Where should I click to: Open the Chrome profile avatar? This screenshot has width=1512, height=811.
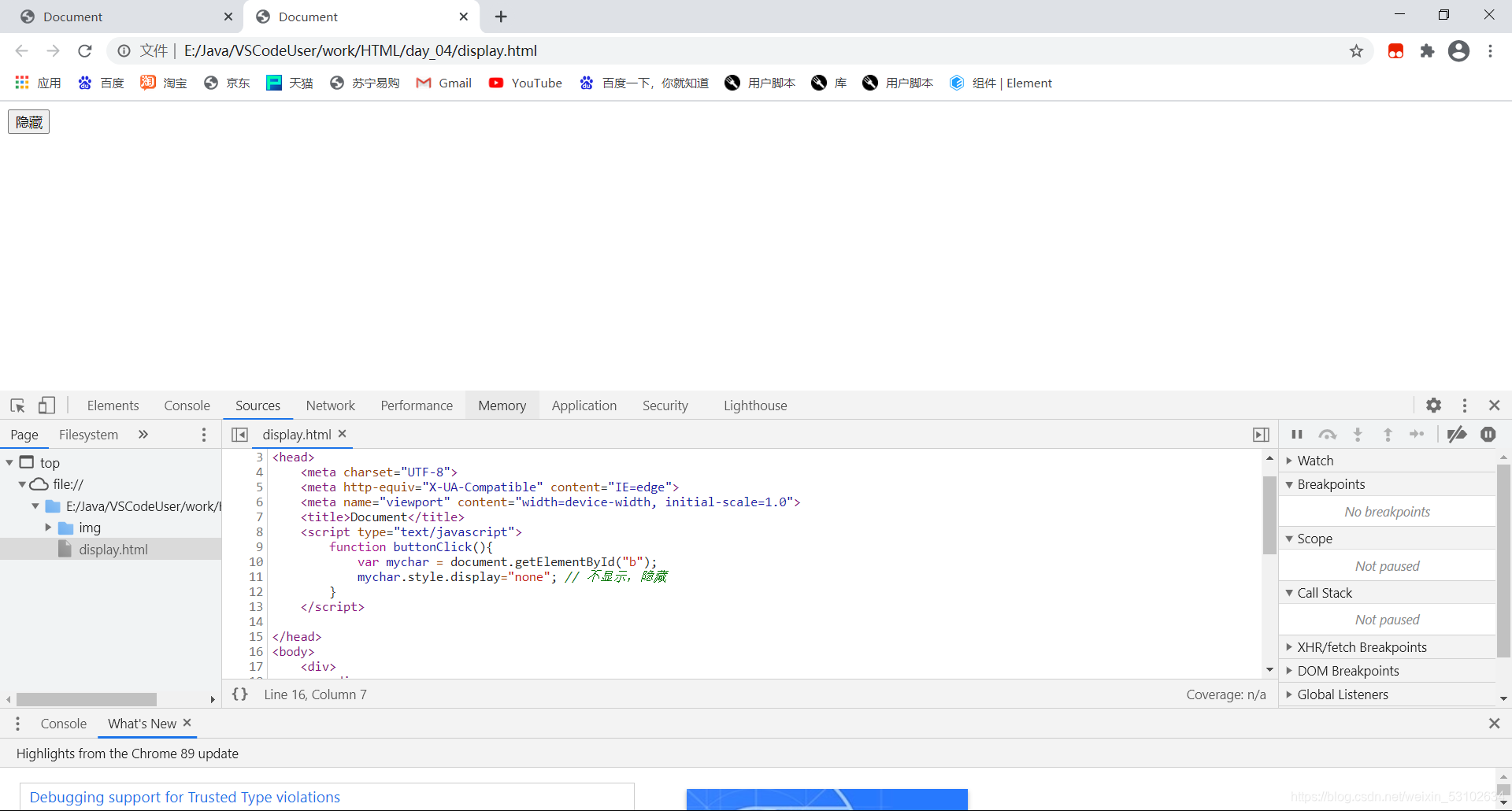(1458, 51)
